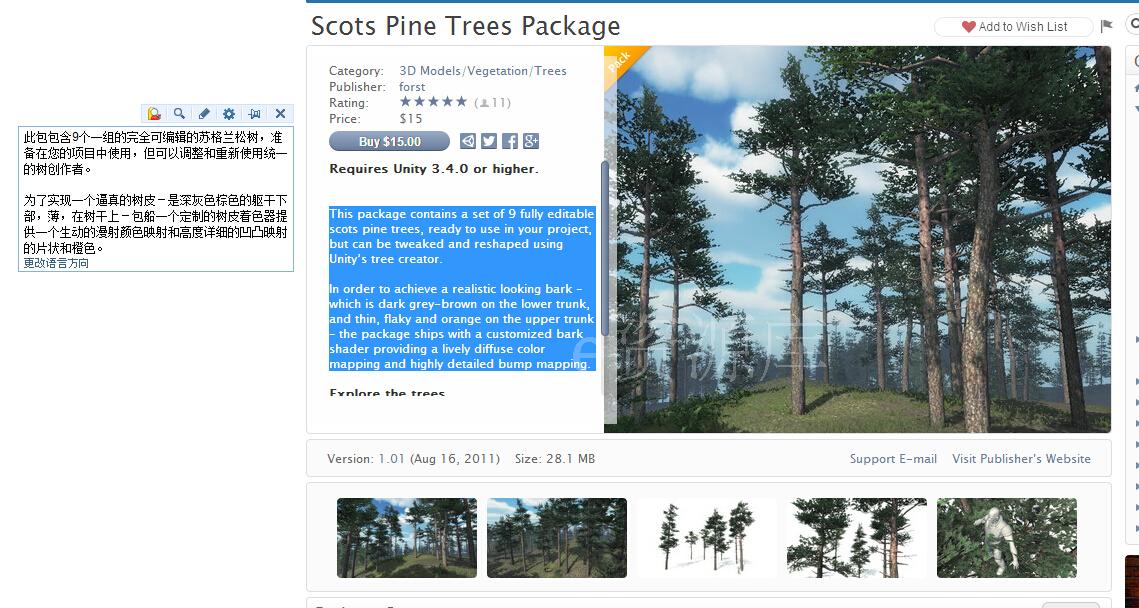Open the 3D Models category link

[x=430, y=70]
